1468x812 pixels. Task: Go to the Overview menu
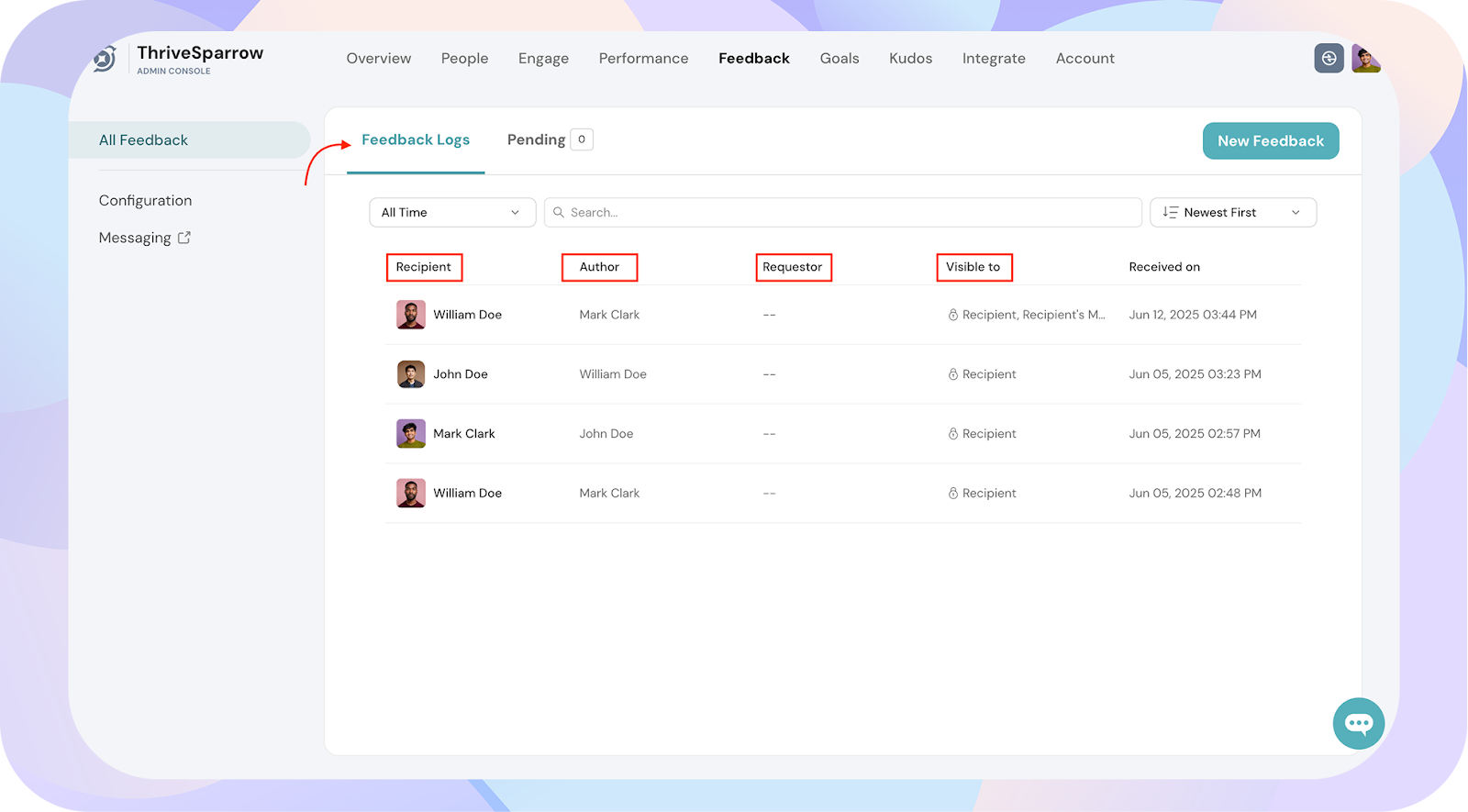379,59
